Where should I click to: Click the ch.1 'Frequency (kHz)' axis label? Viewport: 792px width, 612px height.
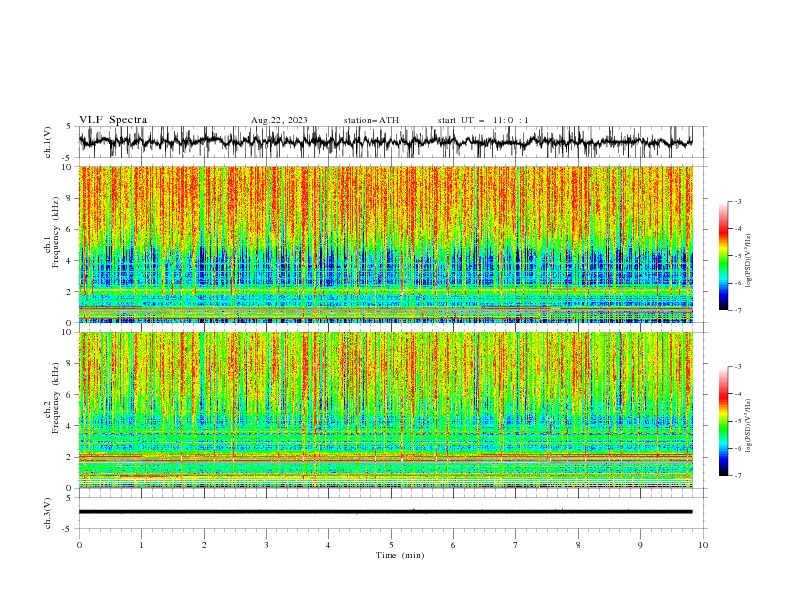pos(56,232)
